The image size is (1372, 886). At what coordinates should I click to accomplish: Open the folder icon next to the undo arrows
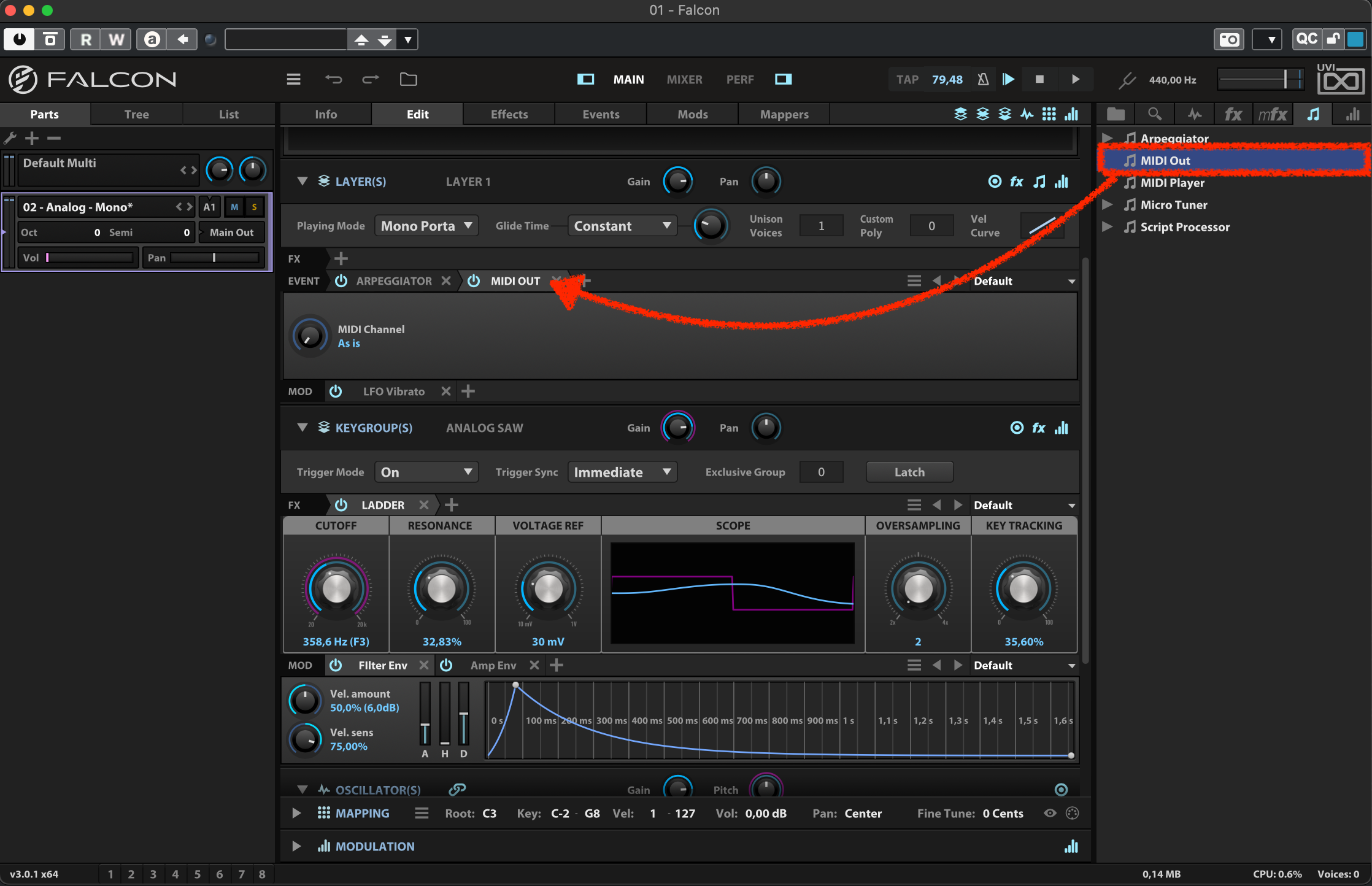point(408,79)
